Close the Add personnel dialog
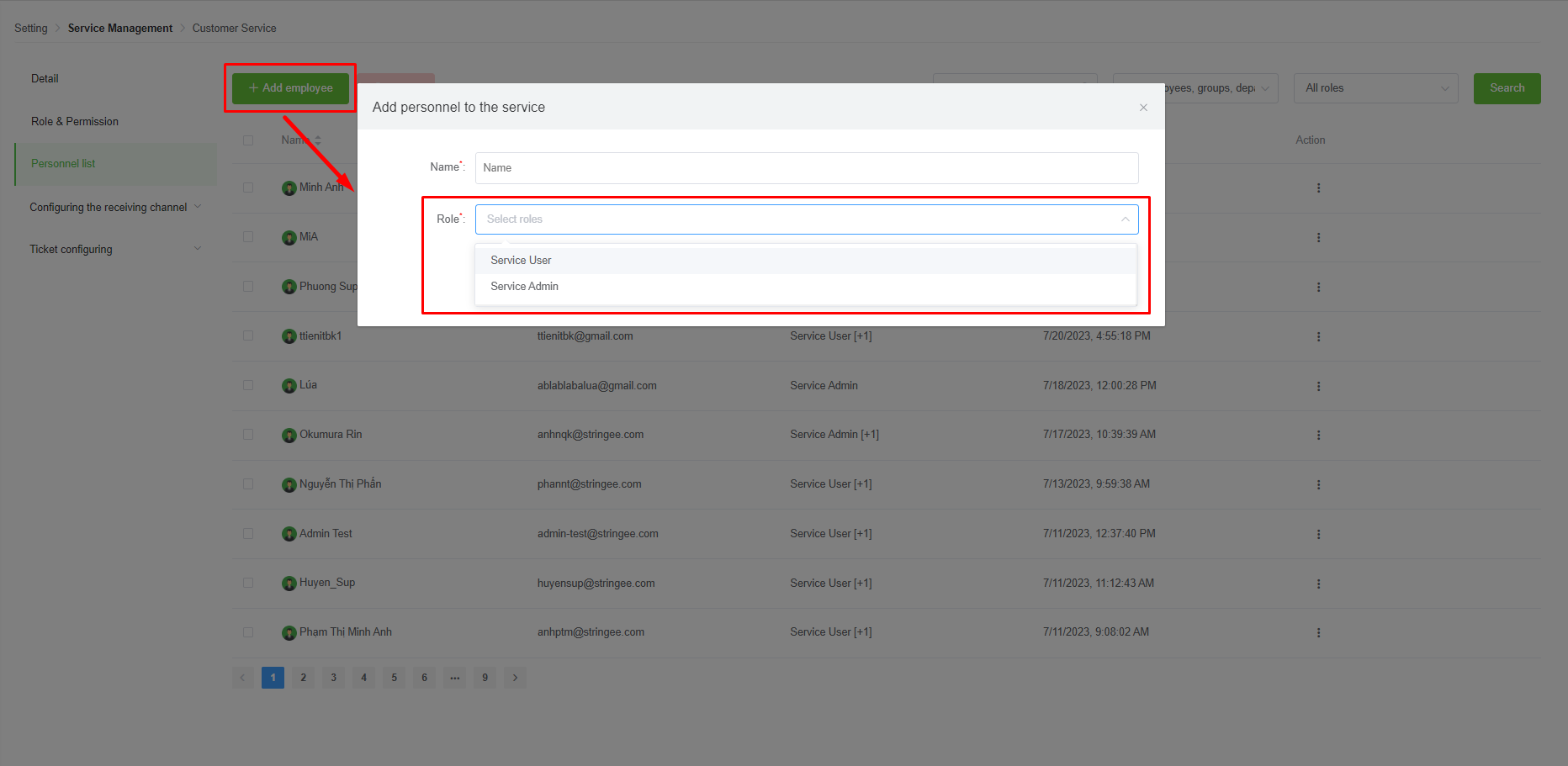 (x=1143, y=108)
